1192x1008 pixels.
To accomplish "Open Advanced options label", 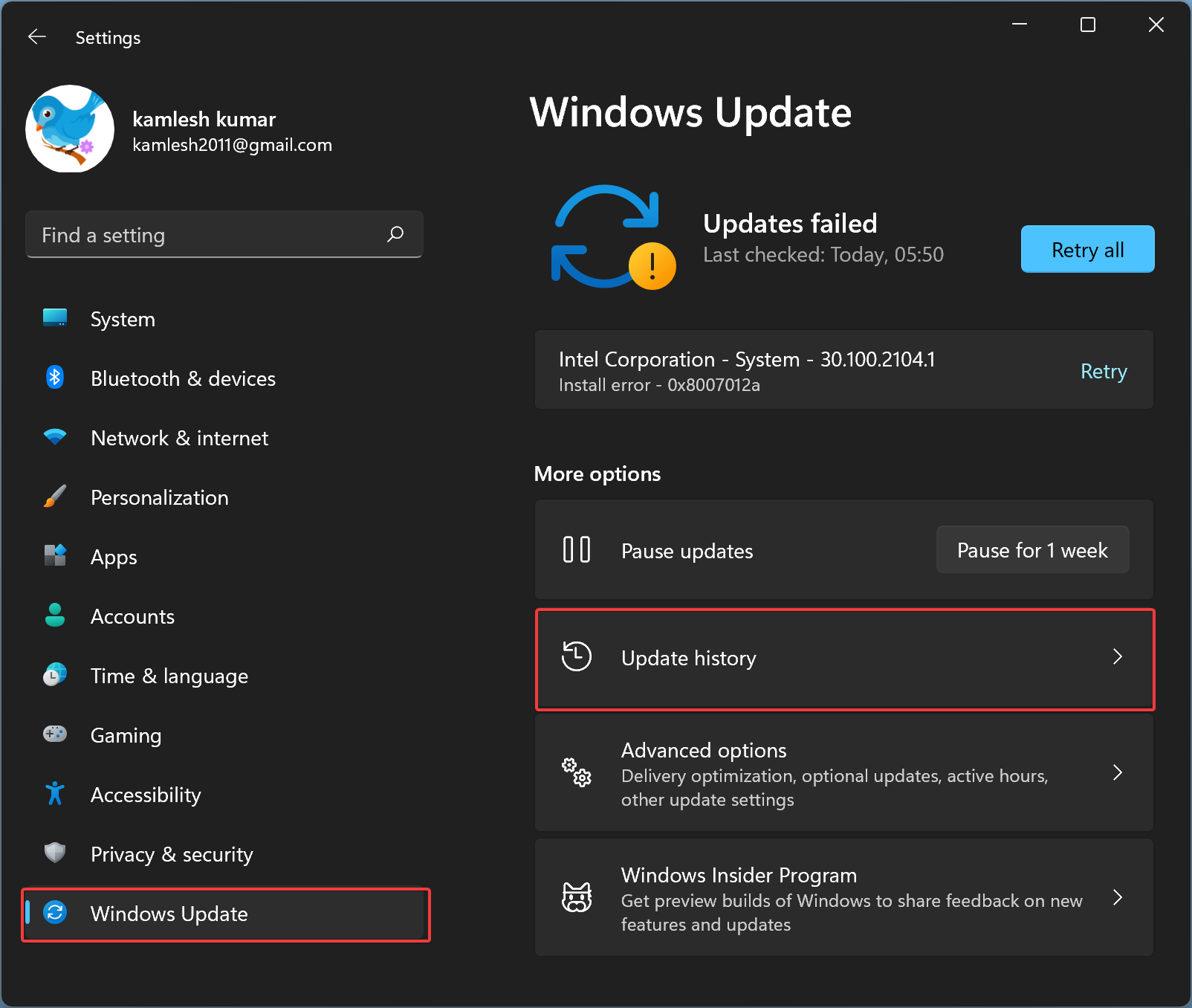I will (x=704, y=750).
